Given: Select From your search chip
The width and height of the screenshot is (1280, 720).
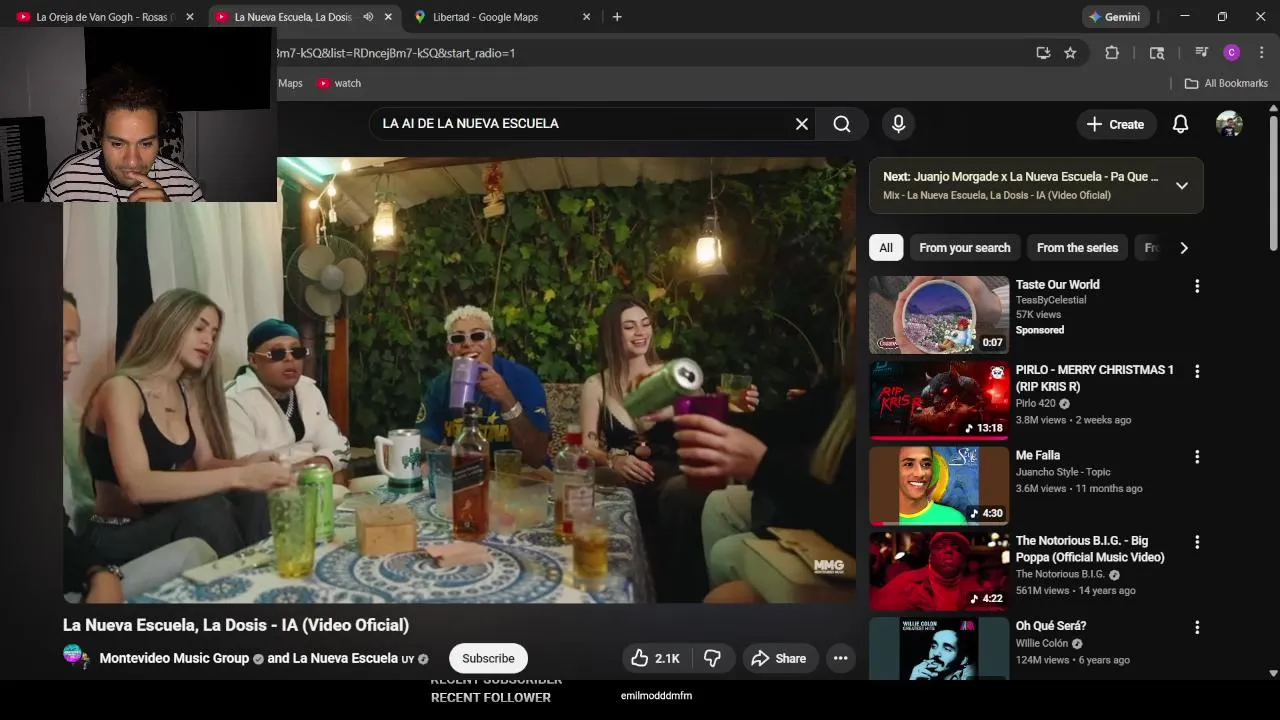Looking at the screenshot, I should [x=965, y=248].
